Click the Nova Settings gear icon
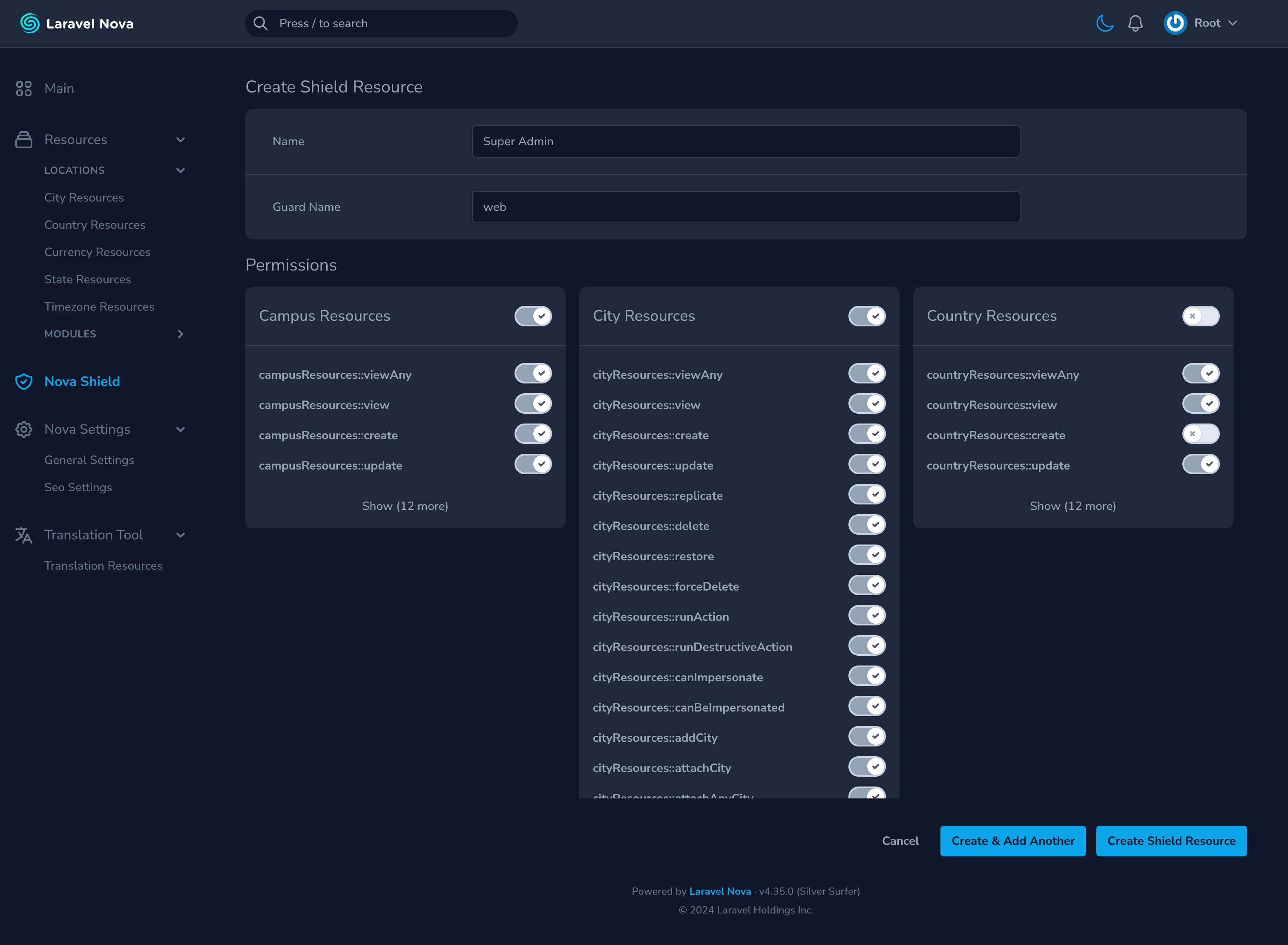 (23, 429)
